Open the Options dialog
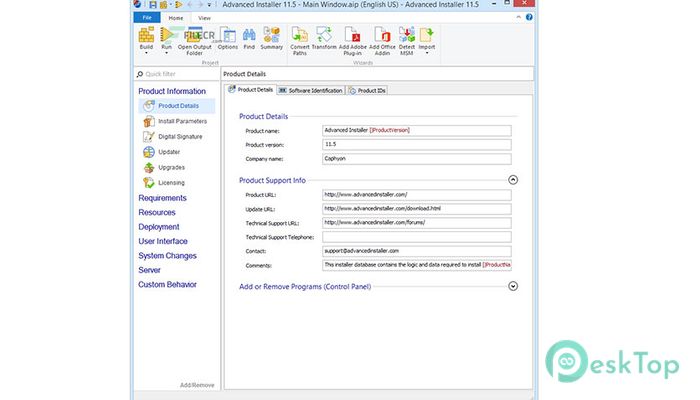Image resolution: width=700 pixels, height=400 pixels. point(228,38)
